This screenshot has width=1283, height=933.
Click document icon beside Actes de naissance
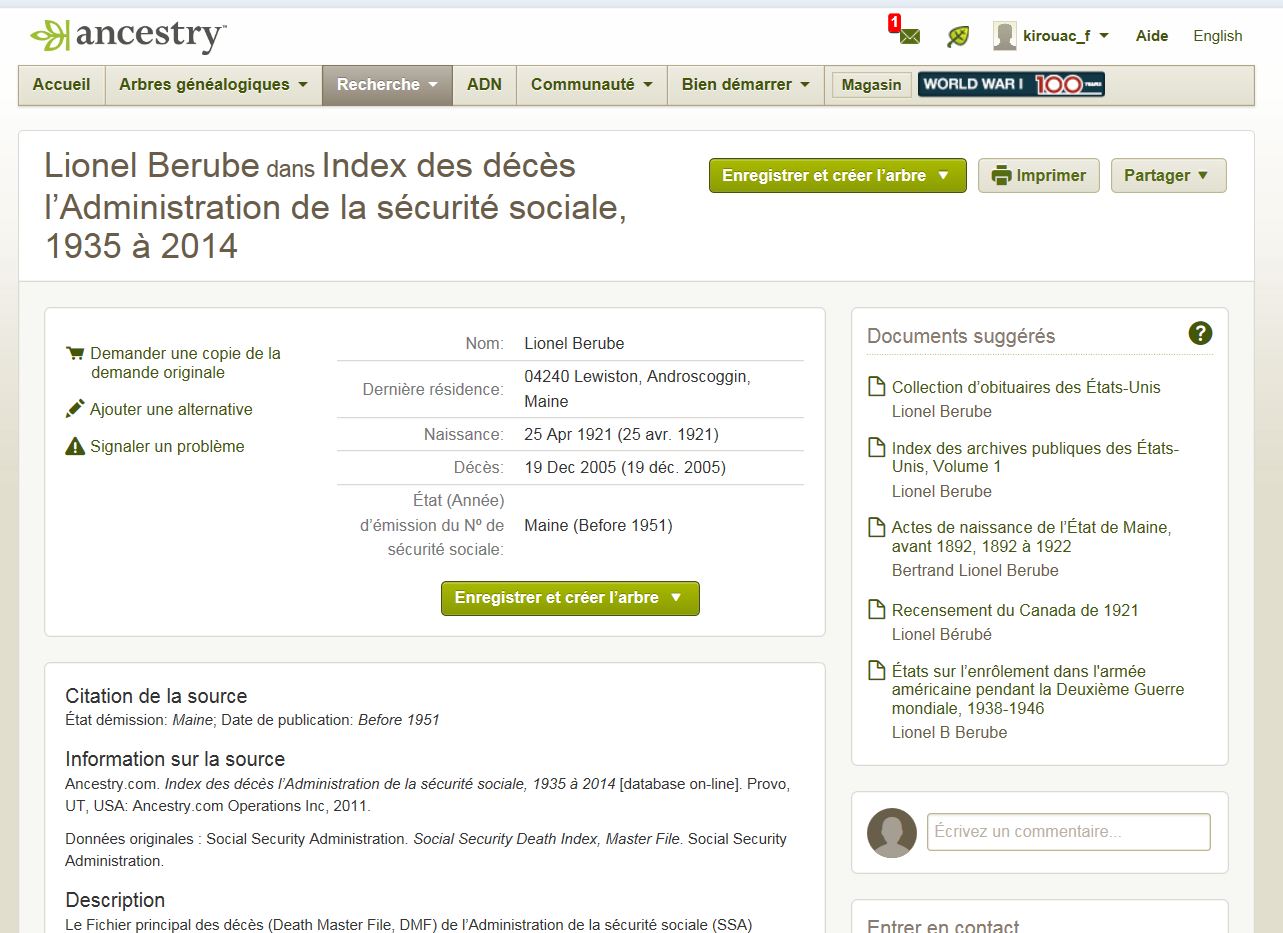[x=876, y=527]
